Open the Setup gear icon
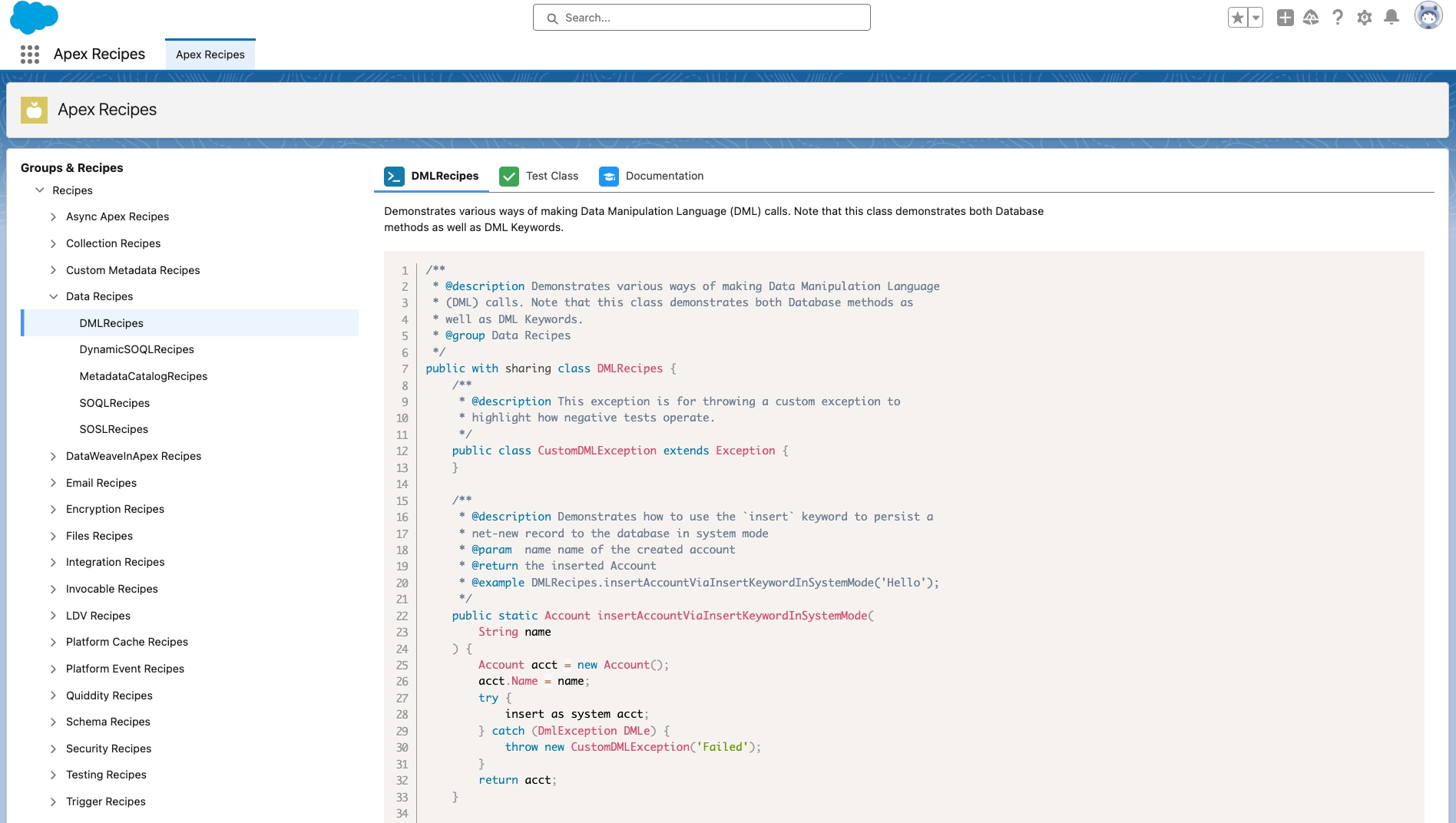Screen dimensions: 1456x823 click(1365, 18)
